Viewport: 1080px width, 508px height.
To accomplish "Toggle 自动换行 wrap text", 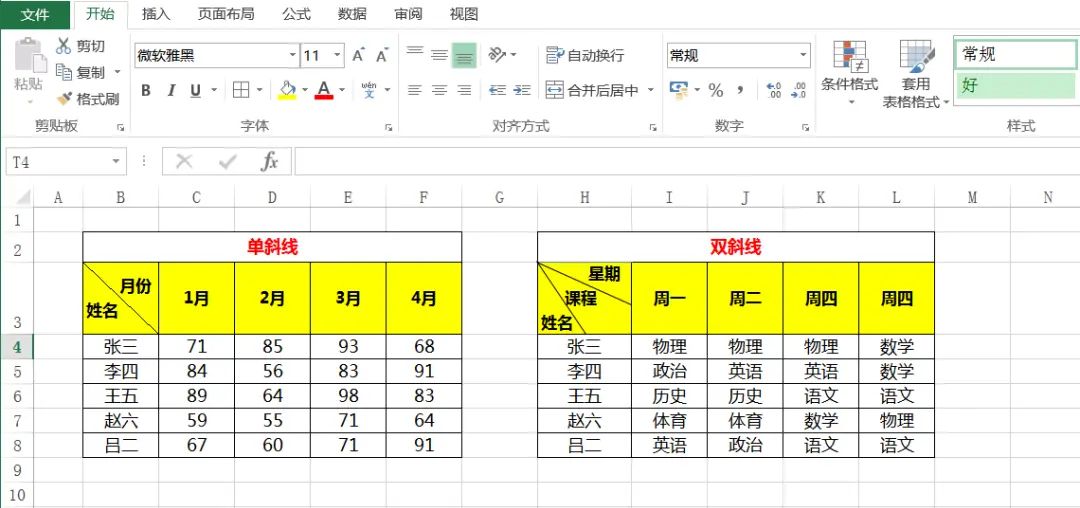I will [585, 55].
